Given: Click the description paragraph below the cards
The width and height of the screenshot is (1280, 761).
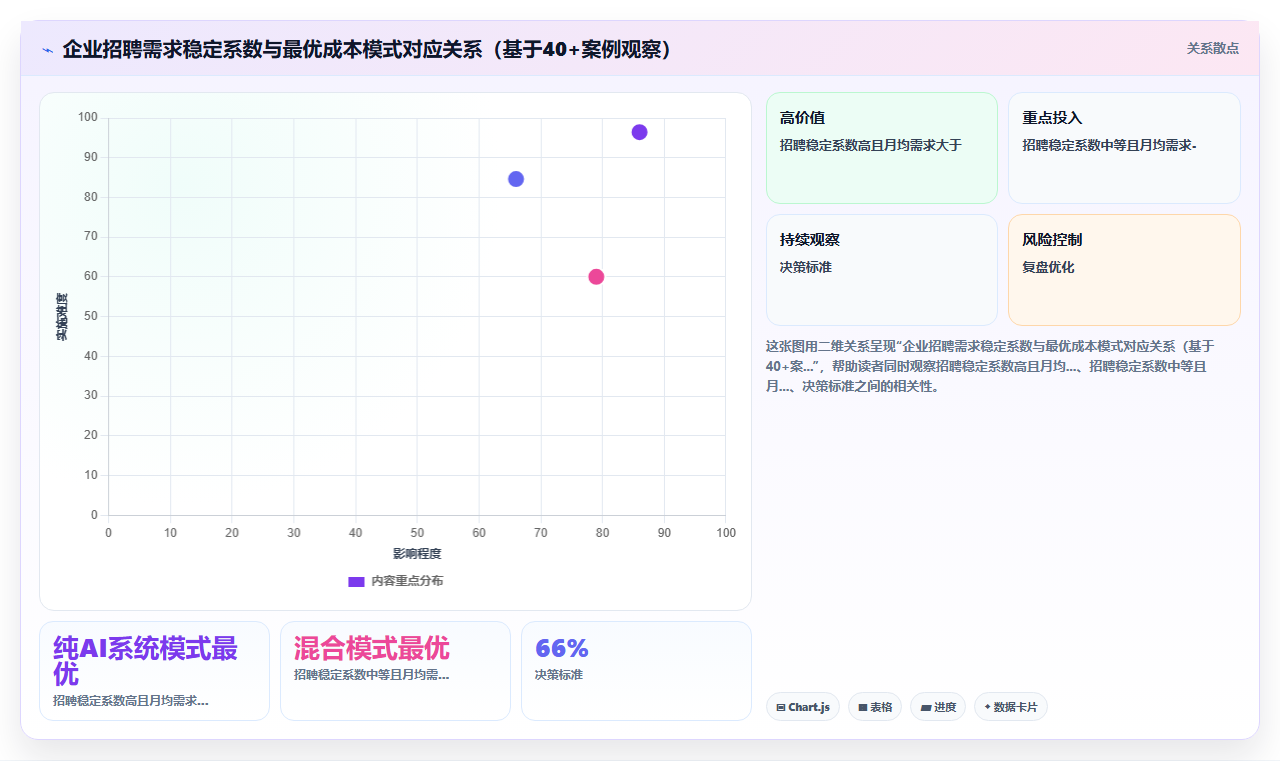Looking at the screenshot, I should (991, 366).
